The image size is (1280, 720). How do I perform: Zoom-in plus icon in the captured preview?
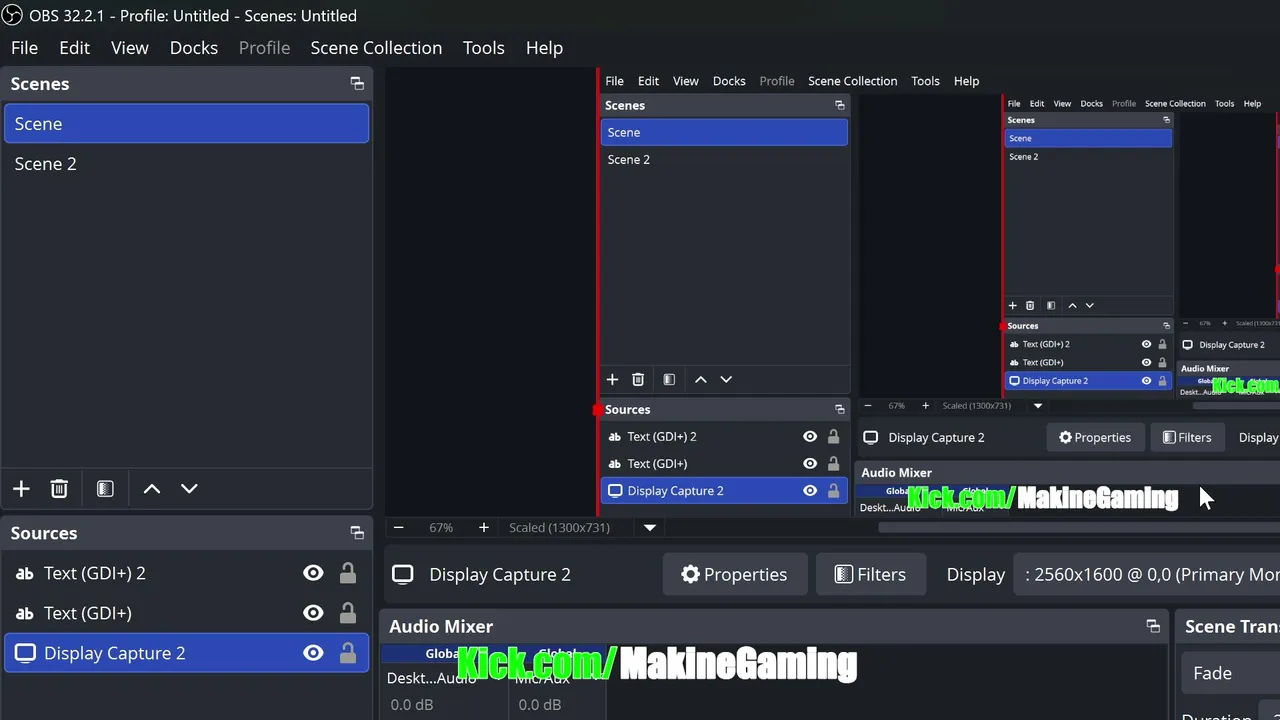click(x=925, y=405)
